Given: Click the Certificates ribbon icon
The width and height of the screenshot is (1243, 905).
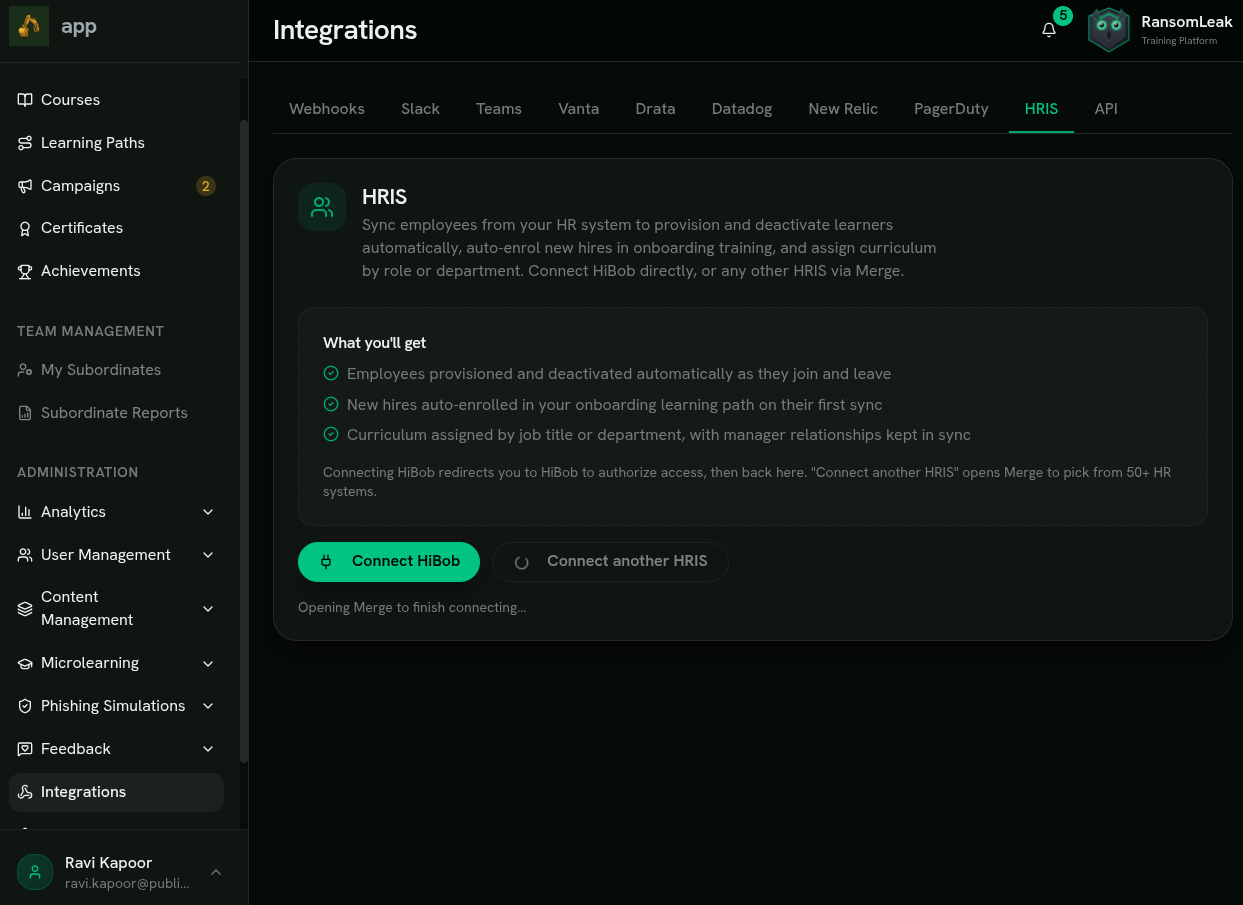Looking at the screenshot, I should 25,228.
